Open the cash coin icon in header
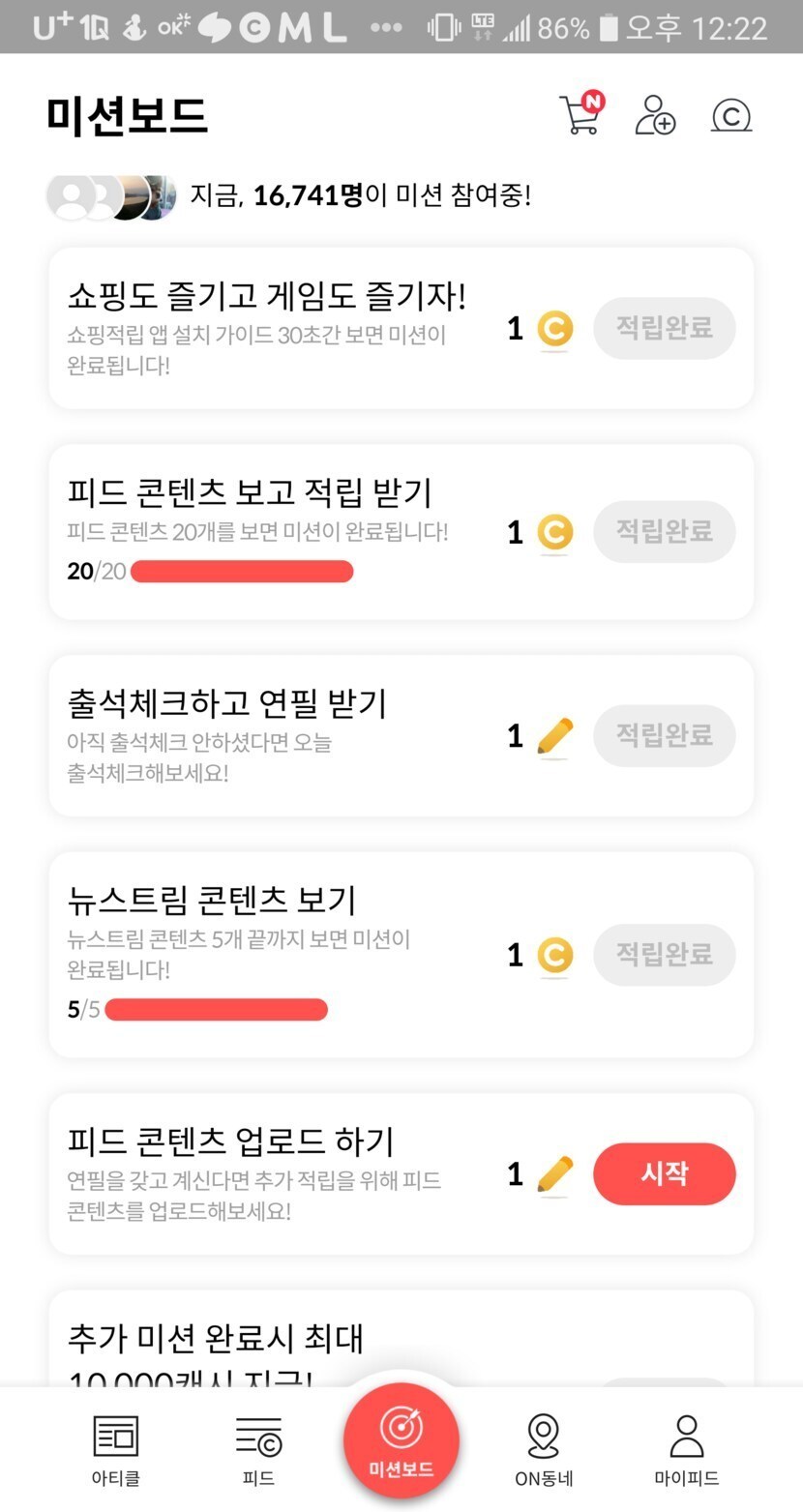 [x=731, y=116]
